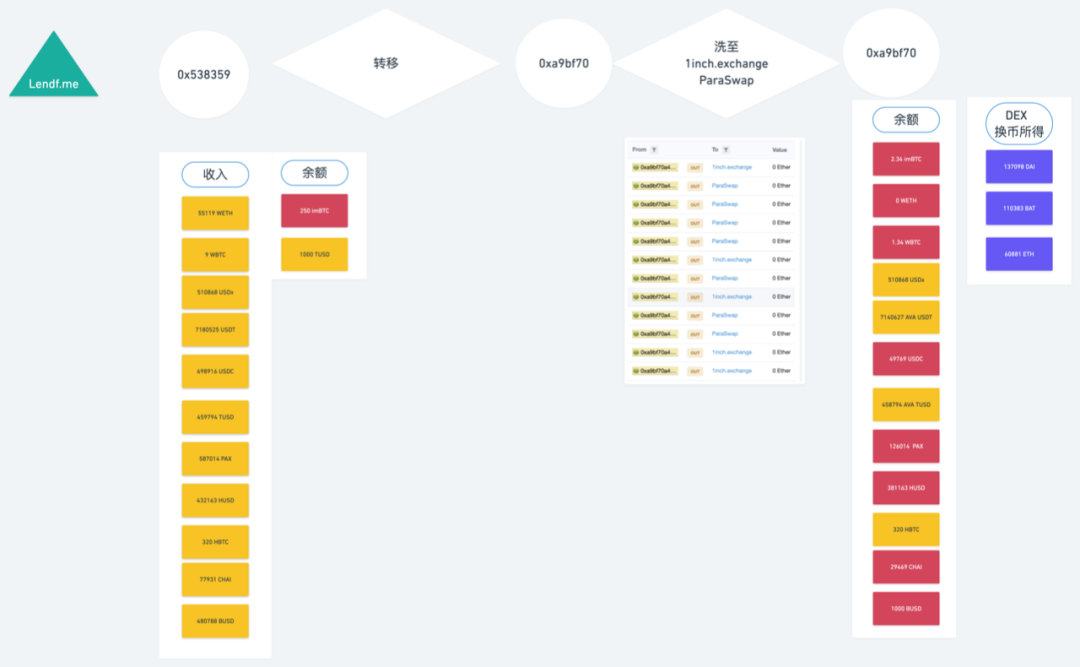
Task: Click the 1.34 WBTC red box
Action: (906, 243)
